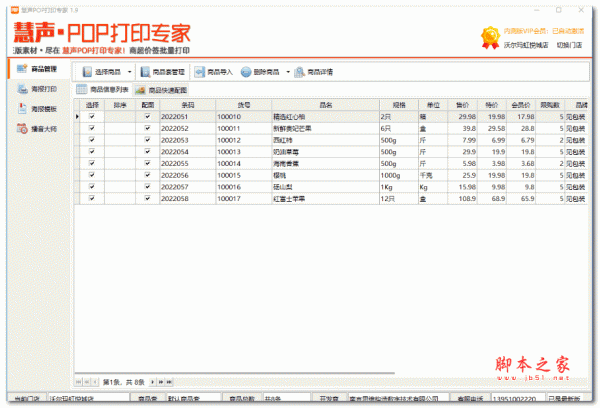Uncheck 选择 checkbox for barcode 2022051
This screenshot has width=600, height=408.
(92, 116)
